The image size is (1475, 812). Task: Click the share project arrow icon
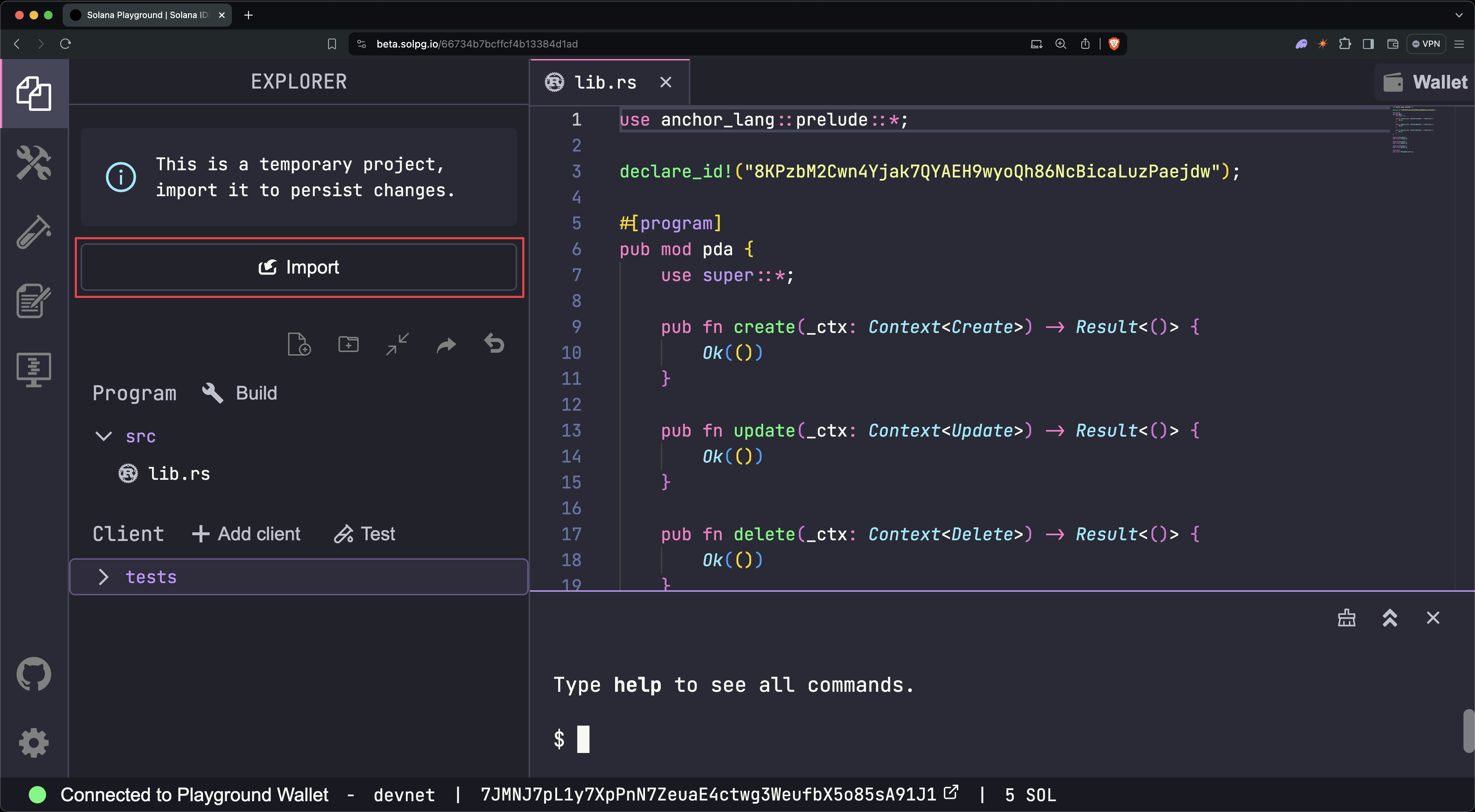coord(446,344)
